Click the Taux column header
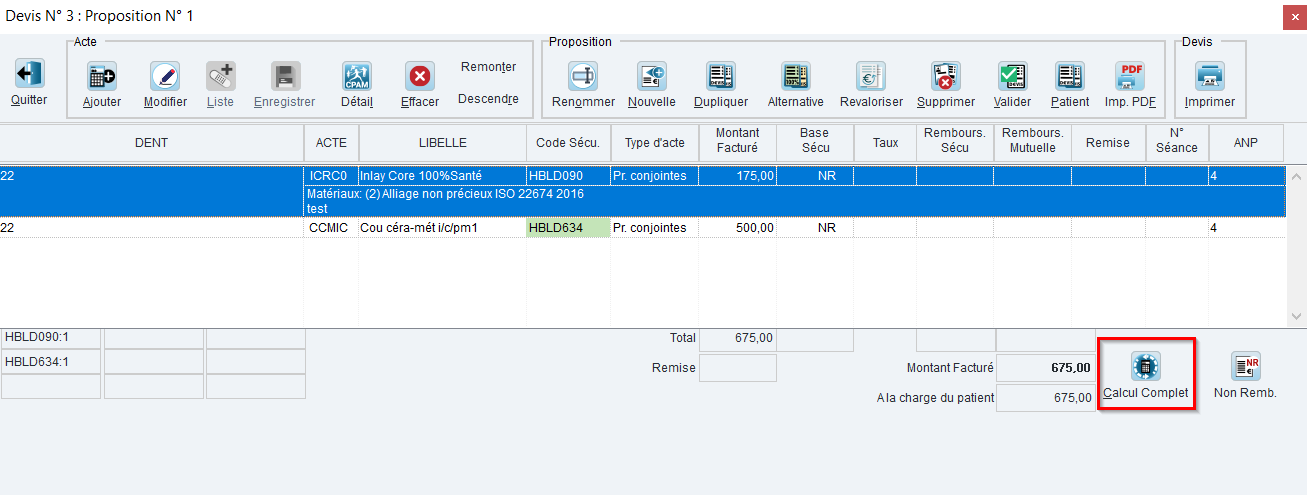1307x495 pixels. [885, 143]
